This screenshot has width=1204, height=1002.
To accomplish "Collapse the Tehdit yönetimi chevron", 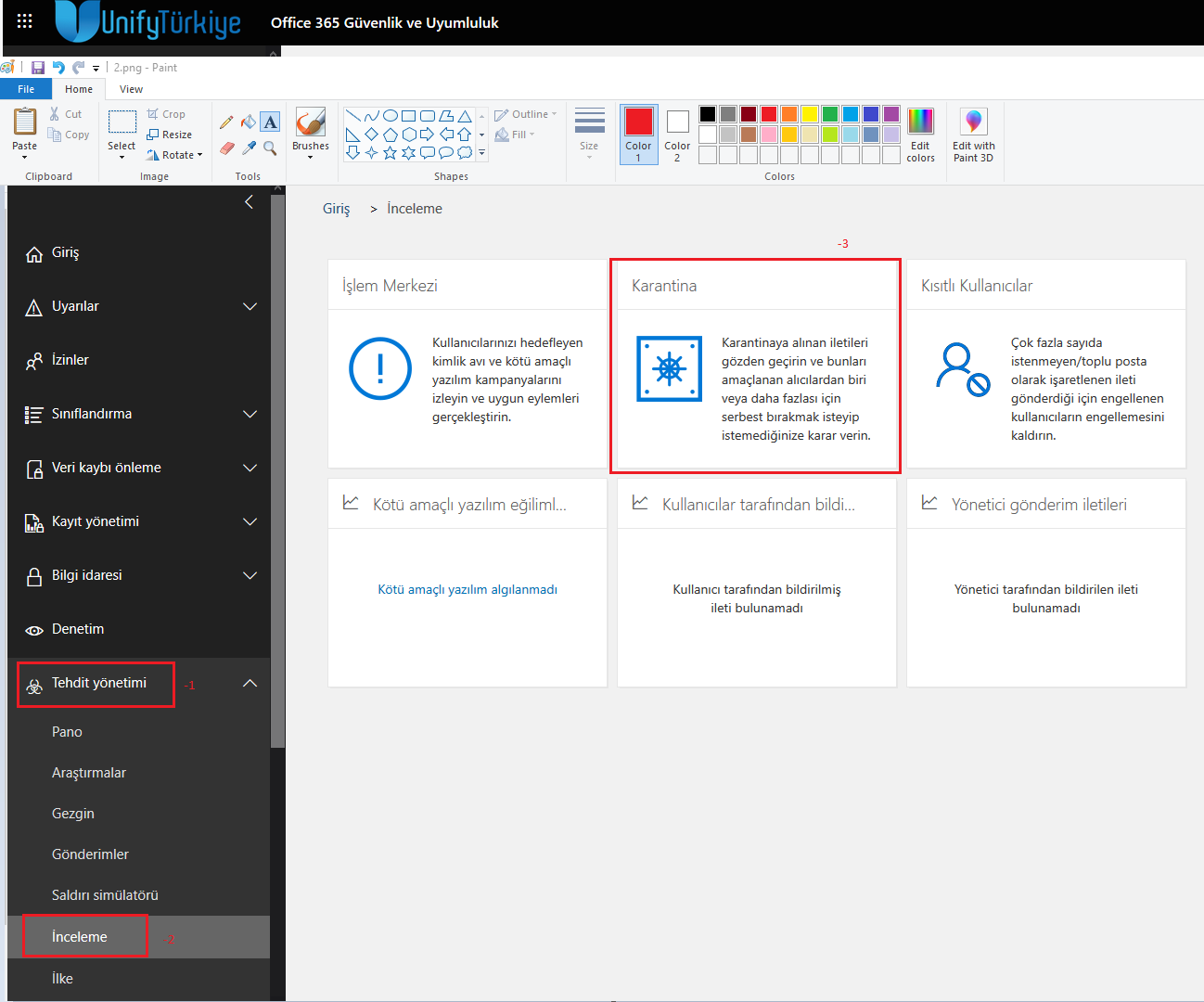I will (250, 683).
